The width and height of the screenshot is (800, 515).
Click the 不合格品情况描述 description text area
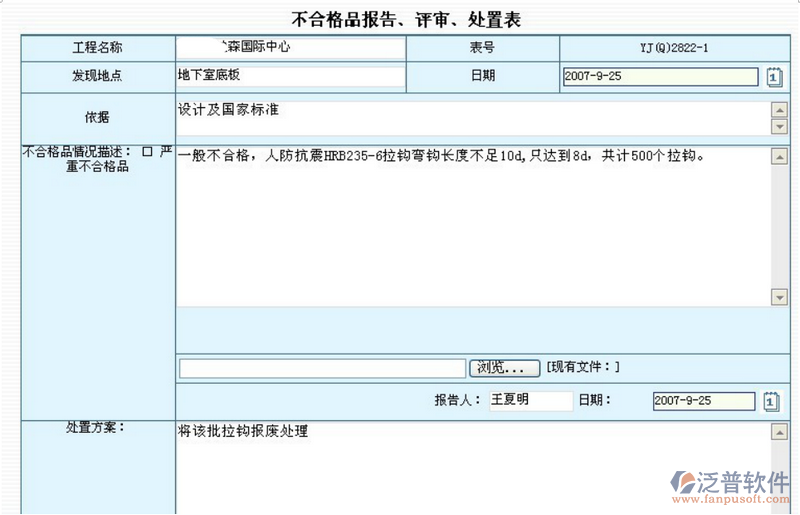473,227
